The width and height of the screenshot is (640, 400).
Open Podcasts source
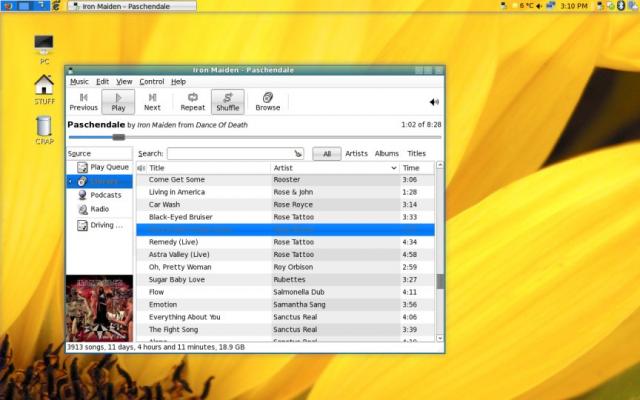100,195
